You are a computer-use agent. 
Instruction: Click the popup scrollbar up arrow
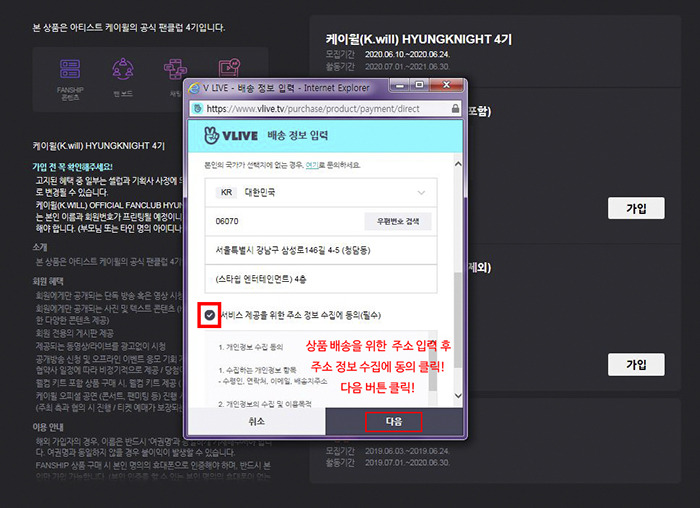click(458, 164)
